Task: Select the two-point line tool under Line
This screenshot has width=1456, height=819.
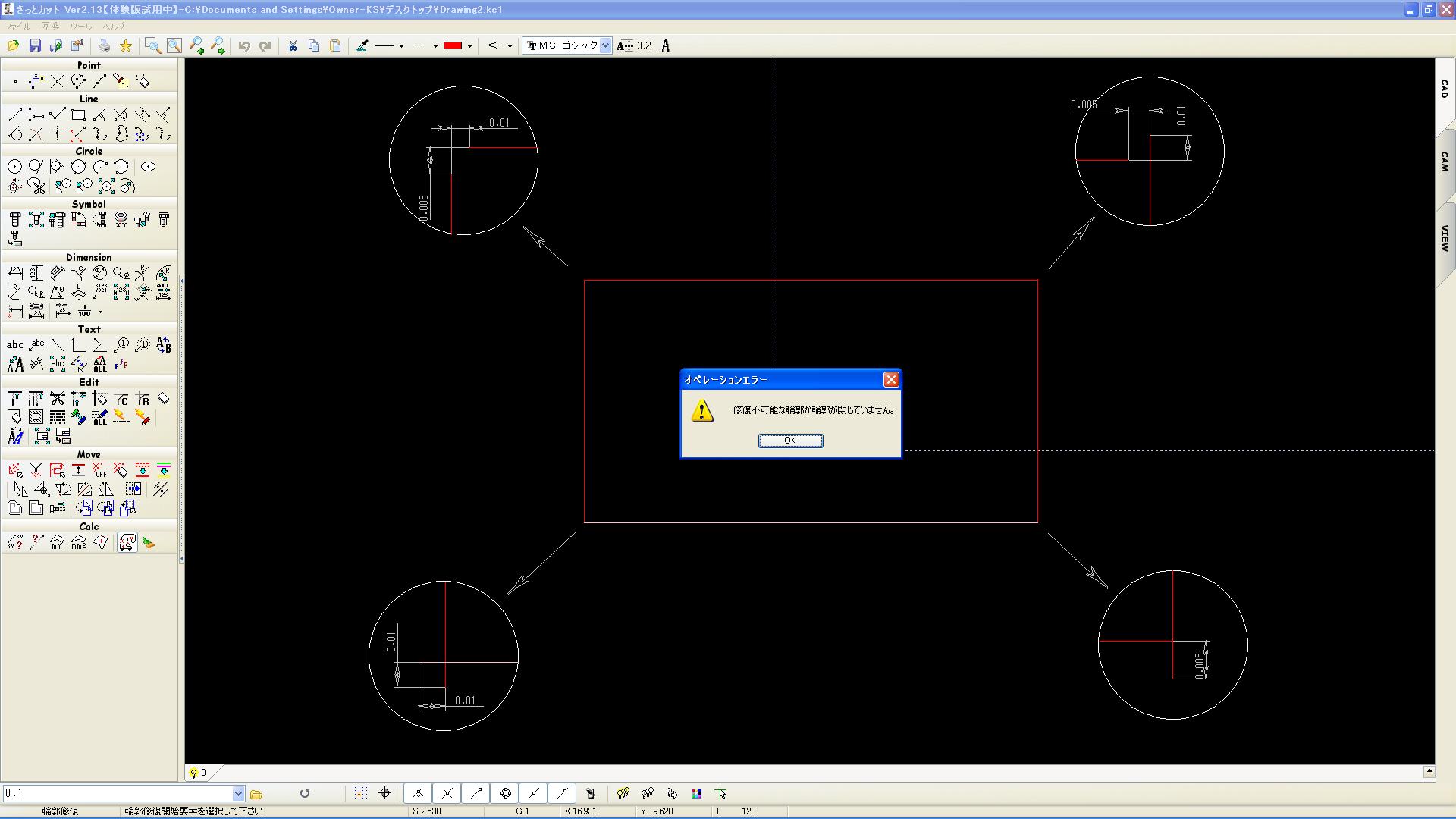Action: [15, 115]
